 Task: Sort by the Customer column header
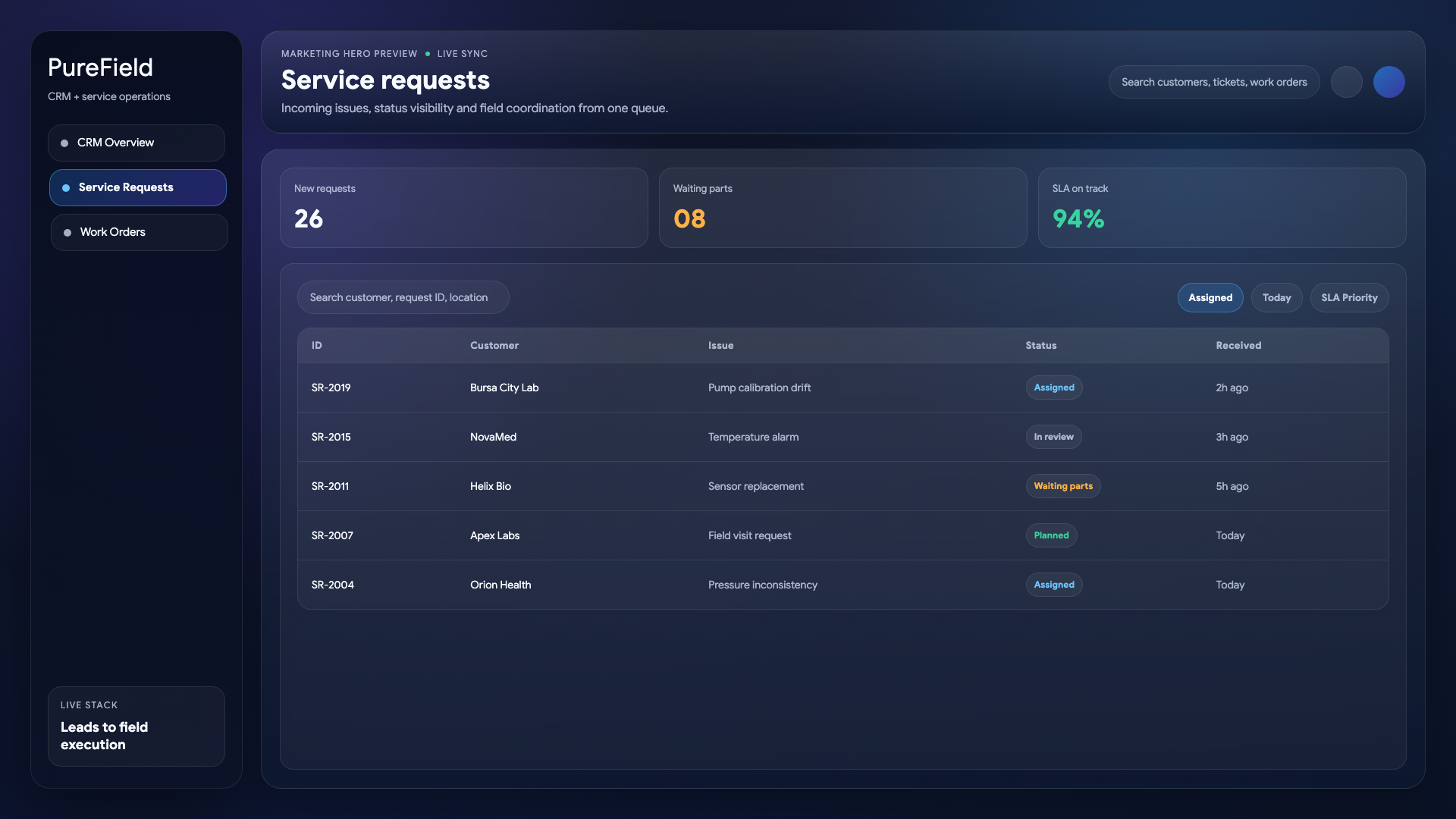[x=494, y=345]
